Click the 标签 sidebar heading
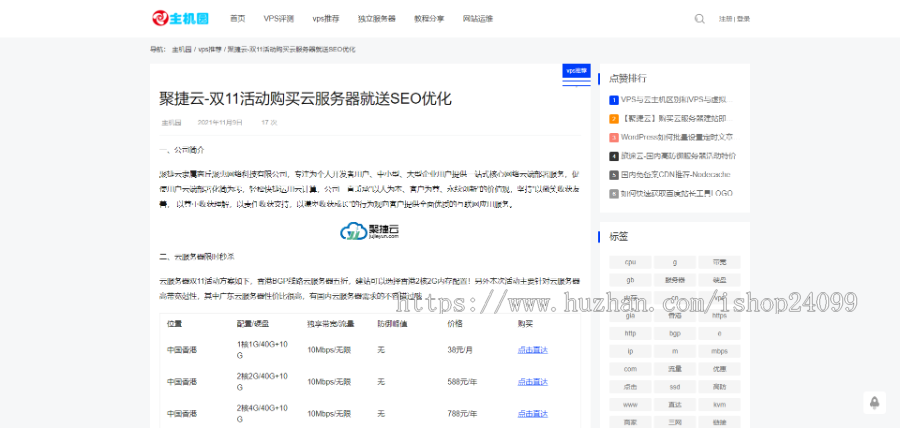The image size is (900, 428). coord(619,236)
